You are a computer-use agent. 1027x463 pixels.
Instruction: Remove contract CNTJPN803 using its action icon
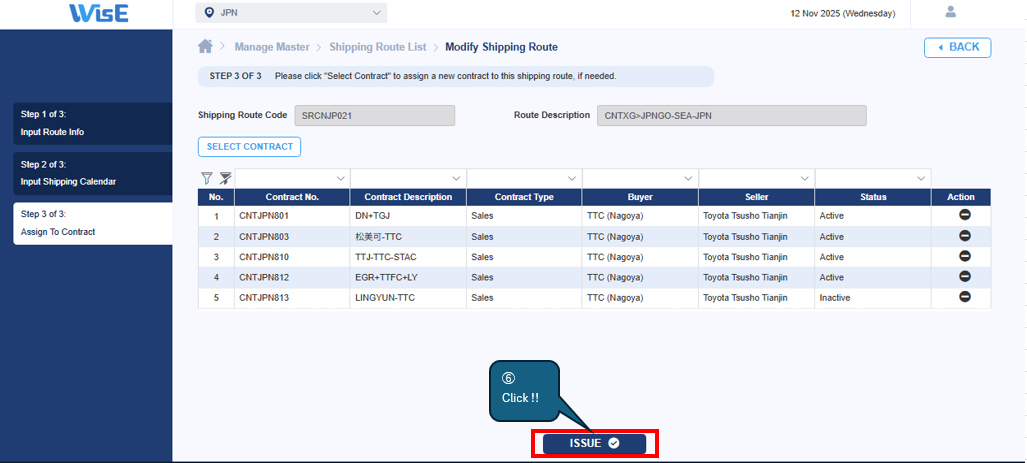[x=964, y=236]
